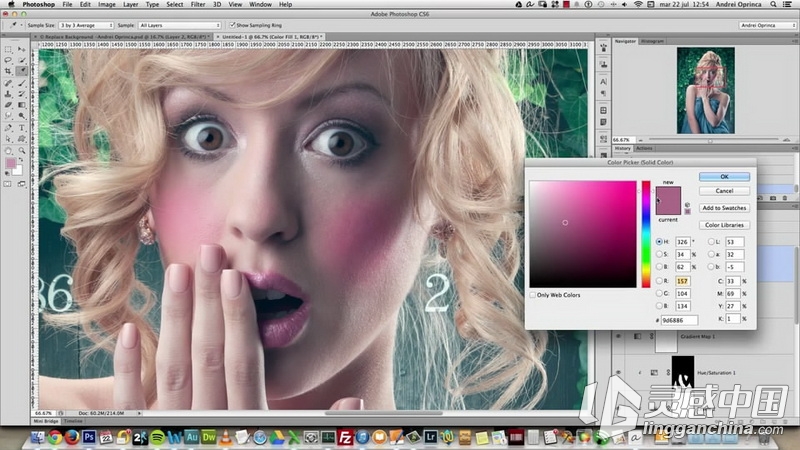Viewport: 800px width, 450px height.
Task: Open Google Chrome from the dock
Action: 55,437
